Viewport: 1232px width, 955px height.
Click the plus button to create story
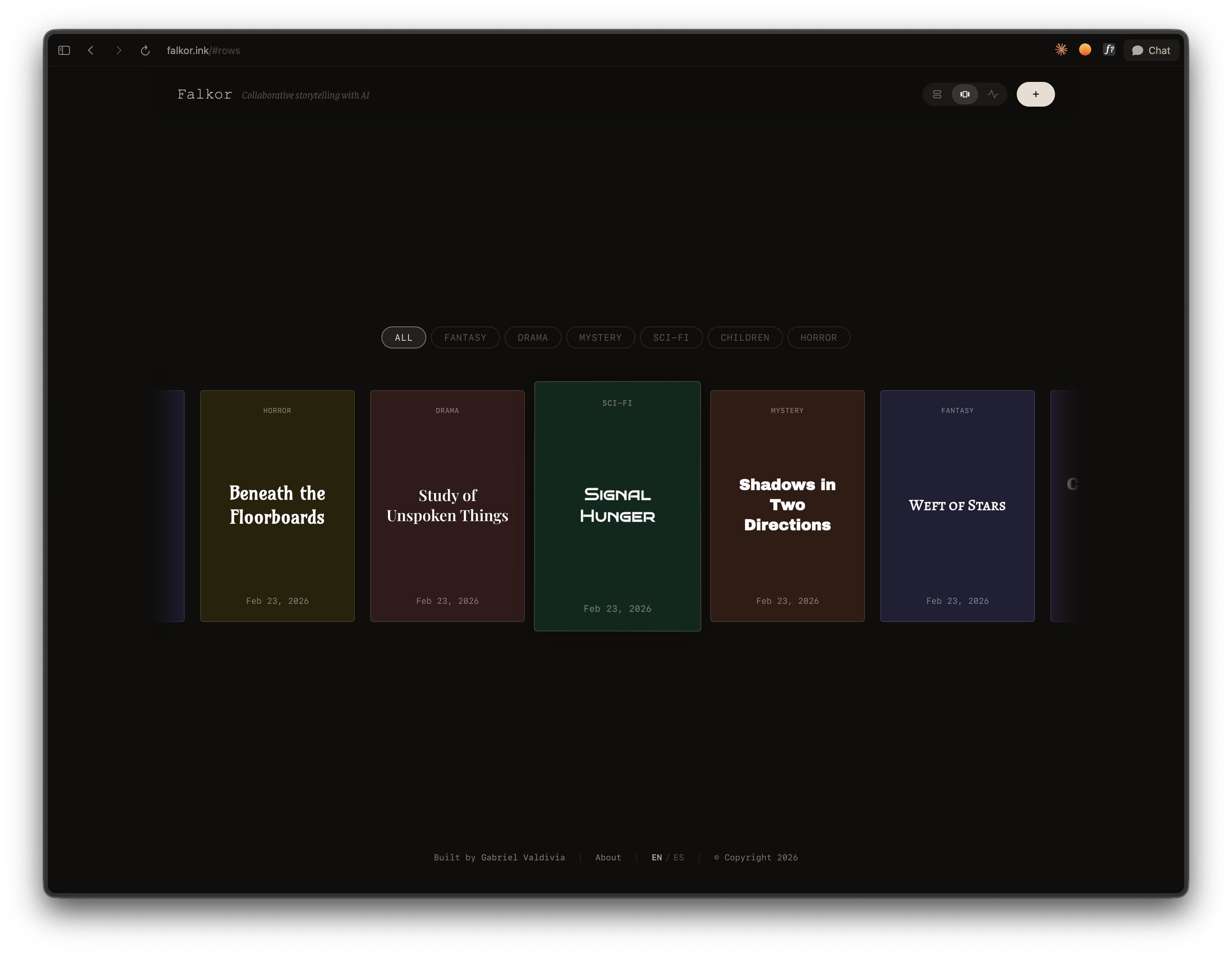(x=1035, y=94)
